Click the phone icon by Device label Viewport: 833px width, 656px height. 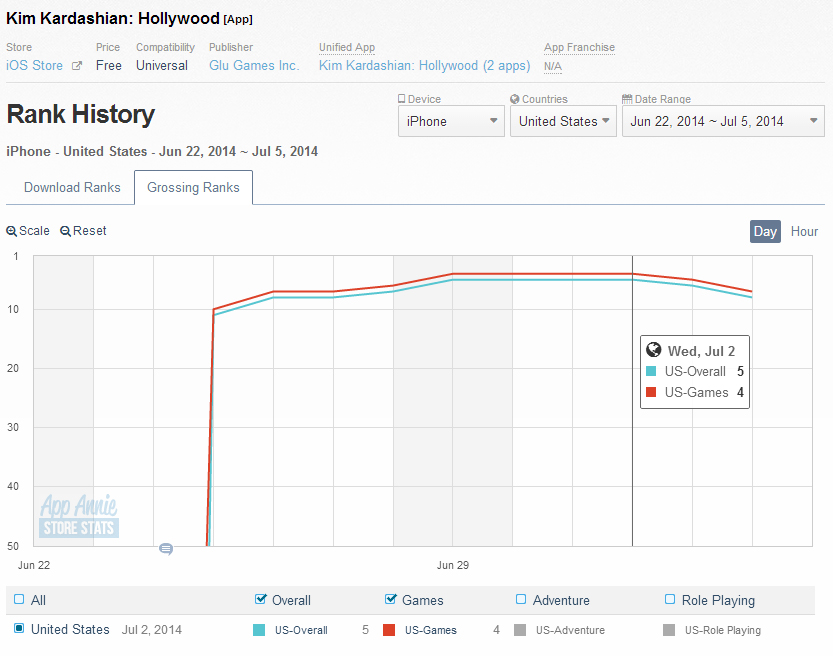402,99
